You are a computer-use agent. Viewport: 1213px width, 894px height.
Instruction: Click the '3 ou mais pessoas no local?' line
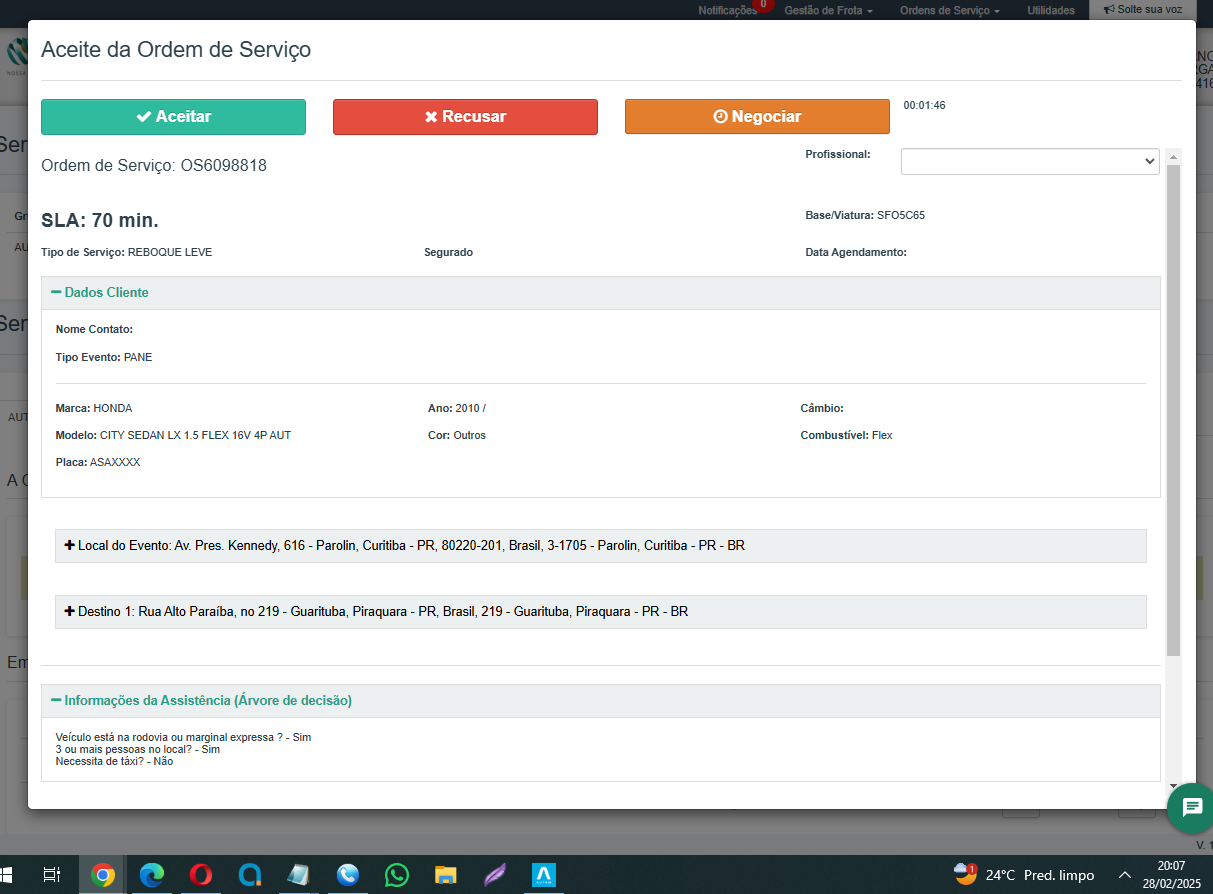pyautogui.click(x=138, y=749)
